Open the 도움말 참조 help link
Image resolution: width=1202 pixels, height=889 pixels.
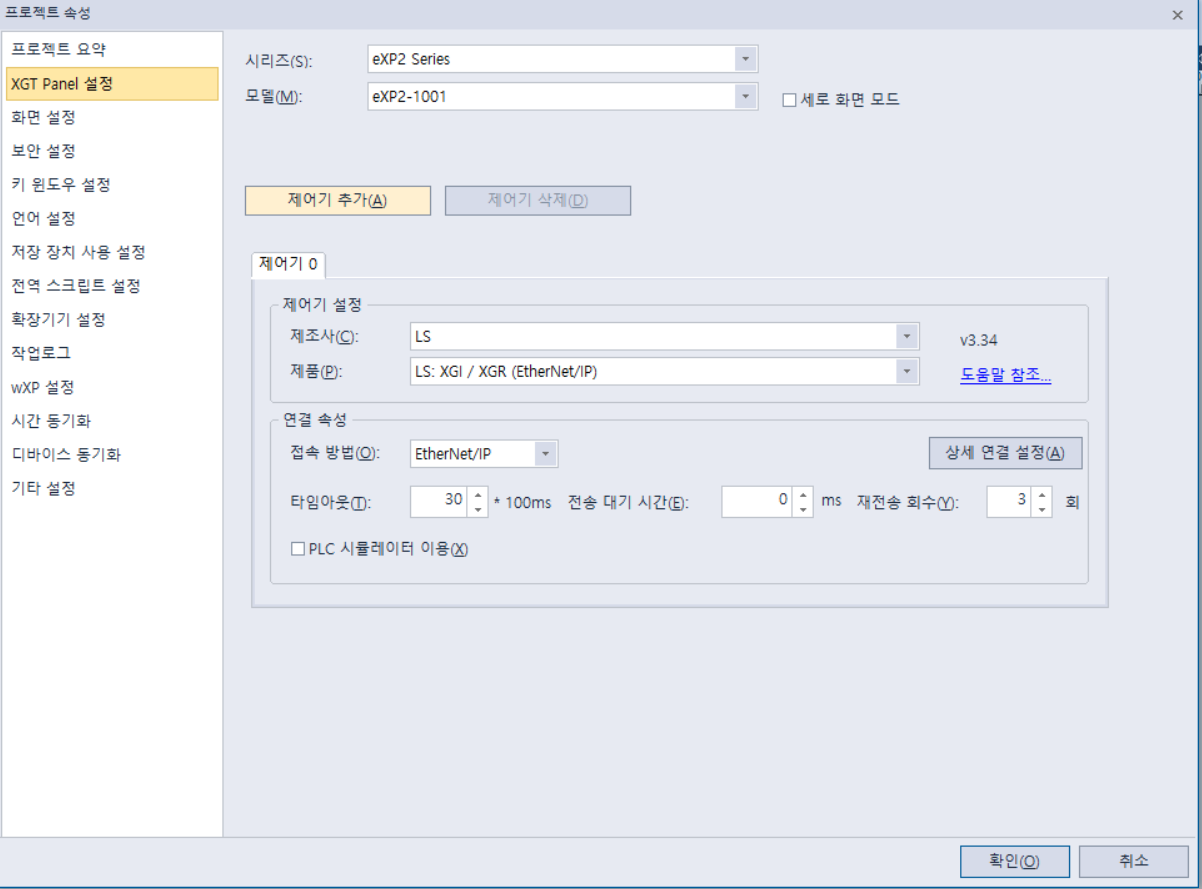1005,372
